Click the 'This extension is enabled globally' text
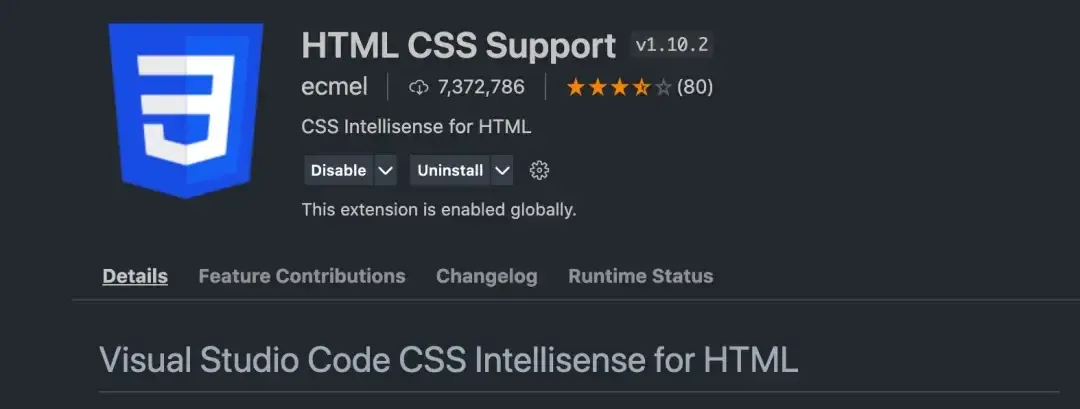 (x=438, y=210)
